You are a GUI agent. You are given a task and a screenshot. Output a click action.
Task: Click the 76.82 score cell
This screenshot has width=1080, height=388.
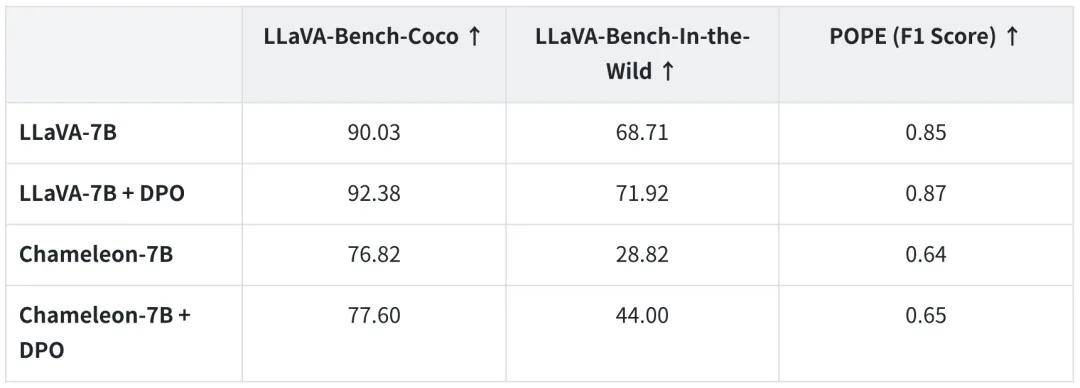(373, 254)
